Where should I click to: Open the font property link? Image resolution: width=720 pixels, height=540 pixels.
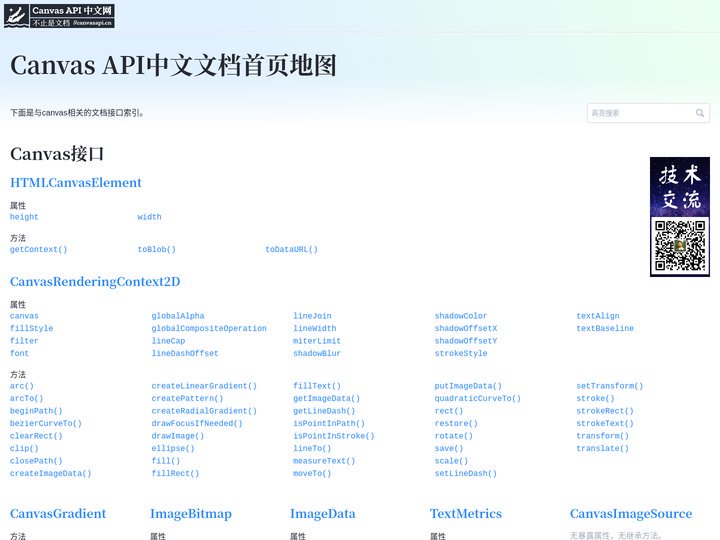click(x=19, y=353)
